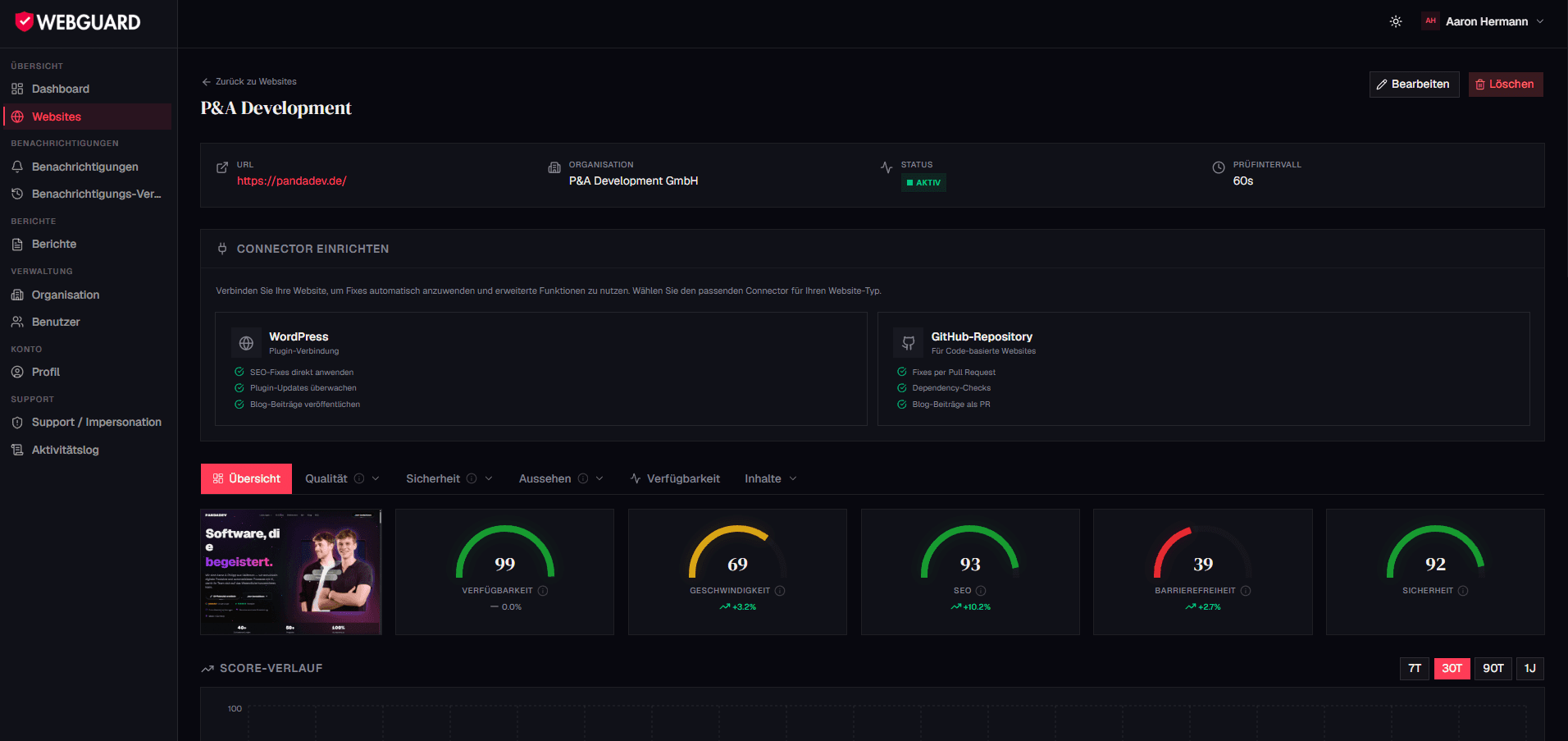
Task: Click the Dashboard grid icon in sidebar
Action: point(17,89)
